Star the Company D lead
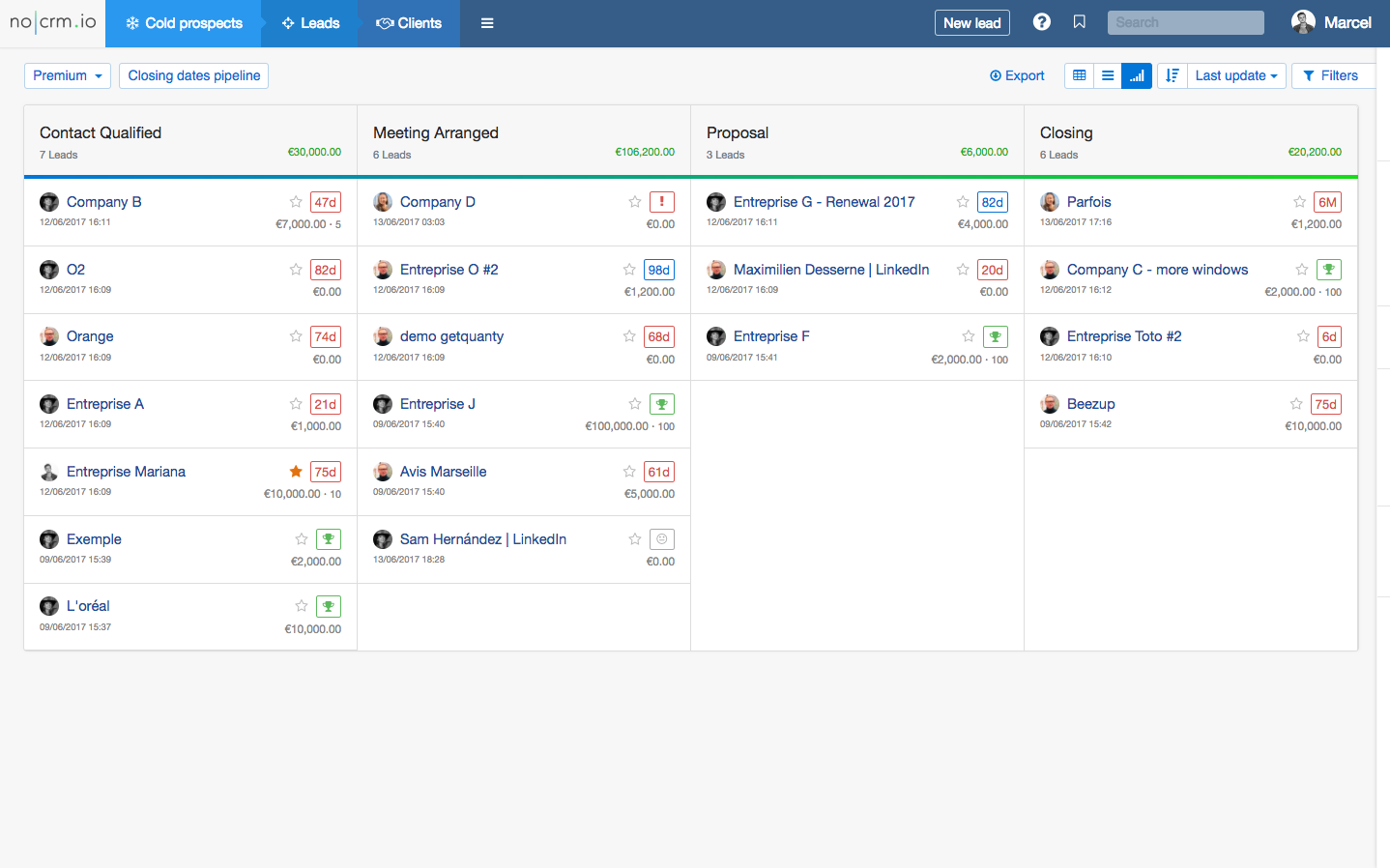1390x868 pixels. click(x=635, y=202)
